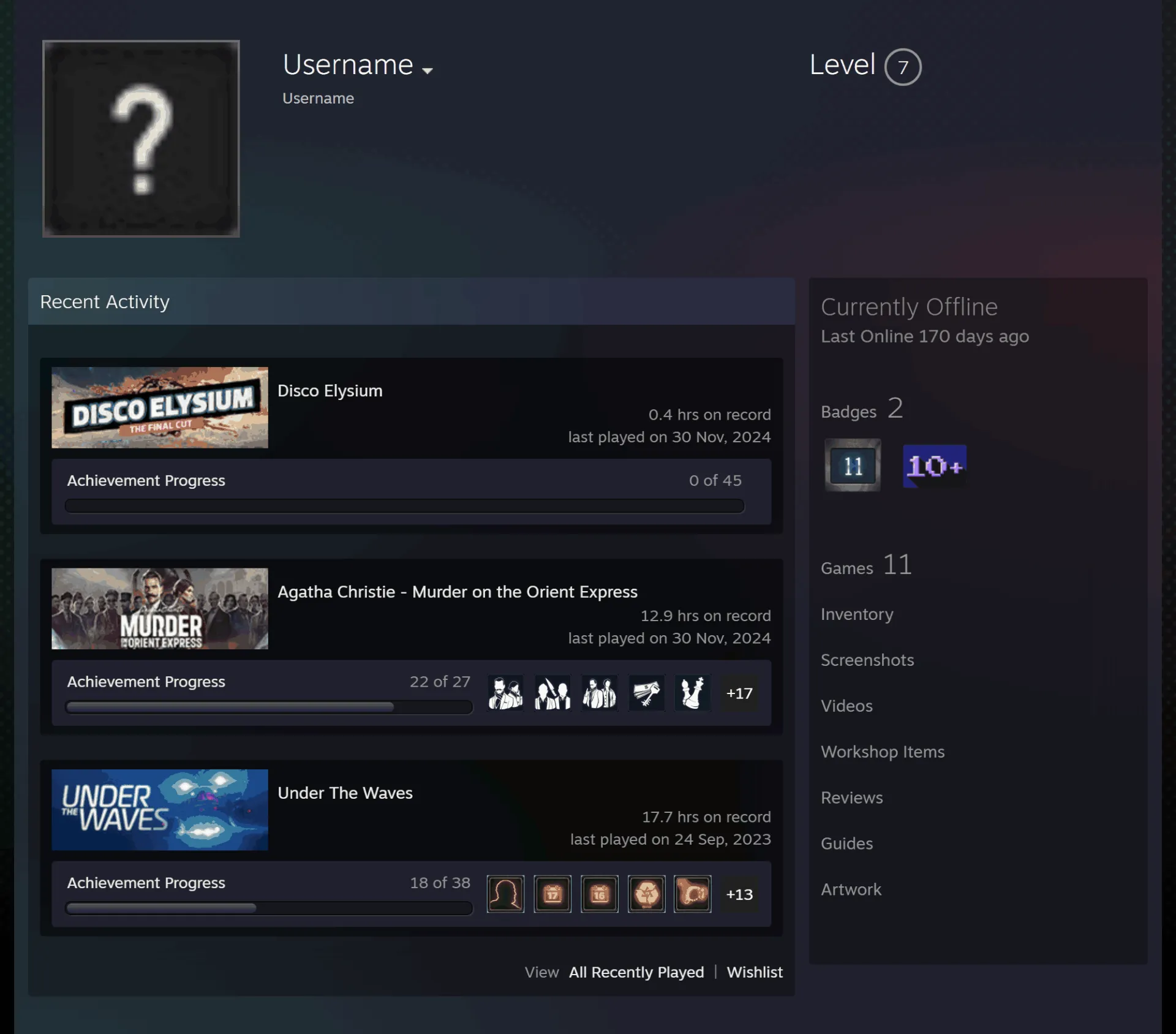The height and width of the screenshot is (1034, 1176).
Task: View the Orient Express ticket achievement icon
Action: pyautogui.click(x=646, y=693)
